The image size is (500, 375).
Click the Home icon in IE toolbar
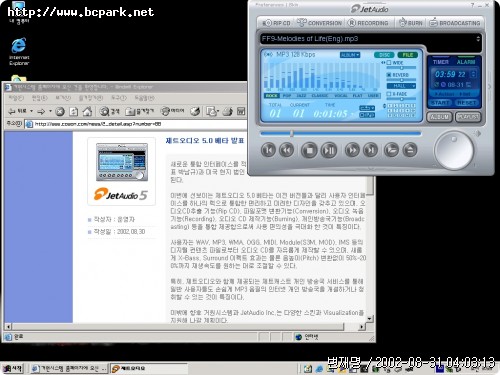pyautogui.click(x=87, y=111)
